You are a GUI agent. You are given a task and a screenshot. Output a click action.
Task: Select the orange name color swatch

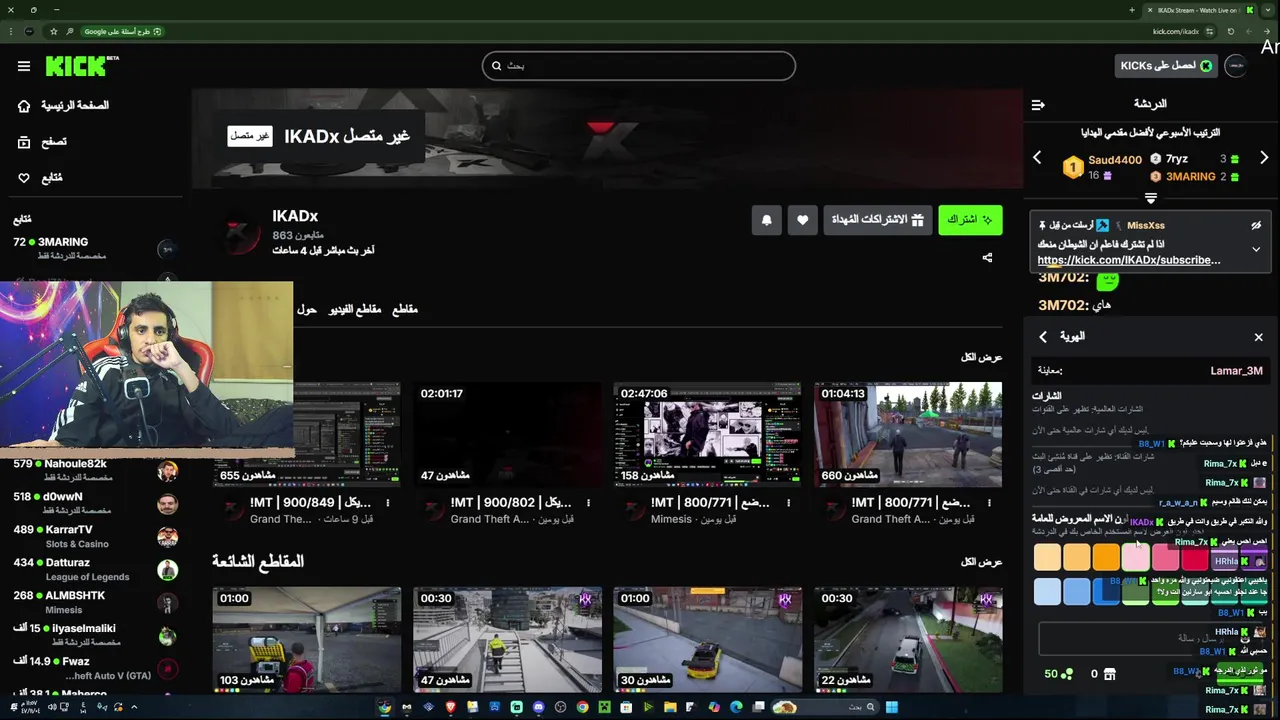[1106, 557]
